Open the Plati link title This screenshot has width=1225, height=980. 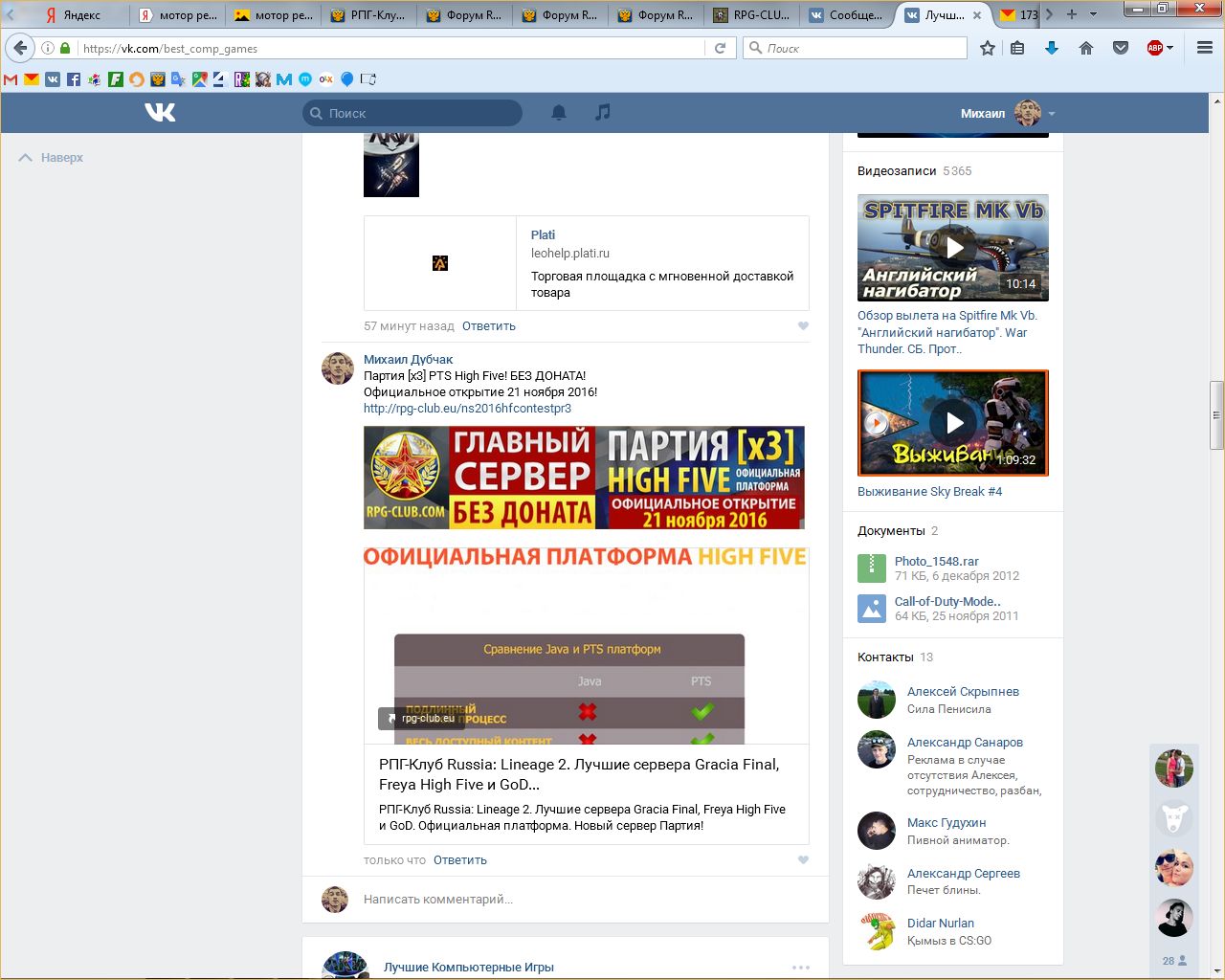pyautogui.click(x=543, y=235)
